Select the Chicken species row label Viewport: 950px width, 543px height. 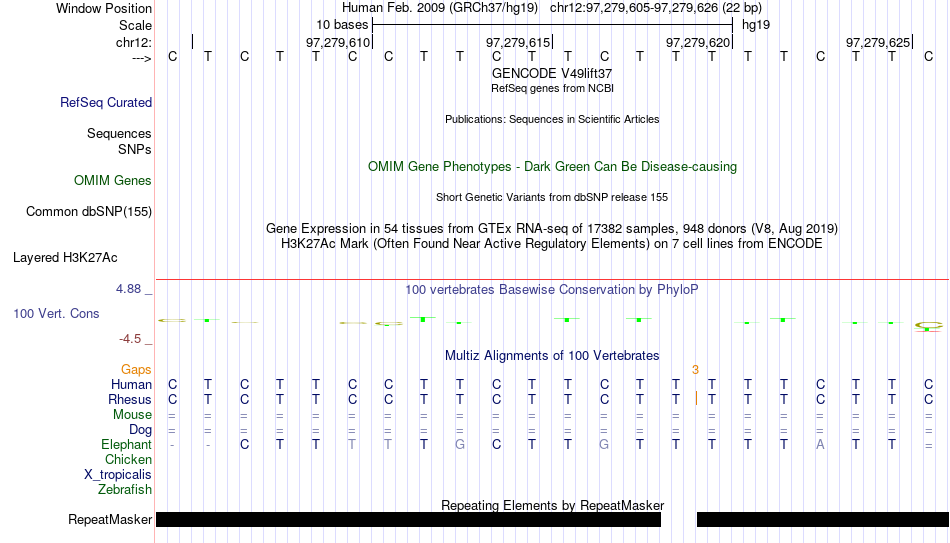click(x=128, y=460)
